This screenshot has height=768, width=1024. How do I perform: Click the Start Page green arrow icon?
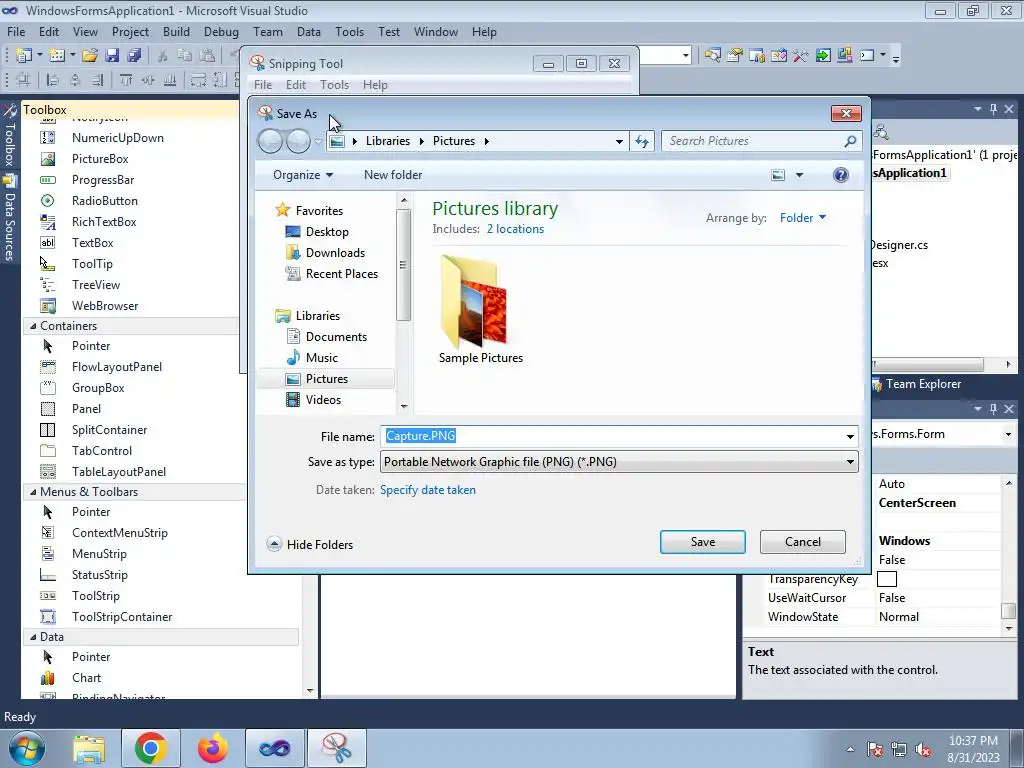click(x=823, y=56)
